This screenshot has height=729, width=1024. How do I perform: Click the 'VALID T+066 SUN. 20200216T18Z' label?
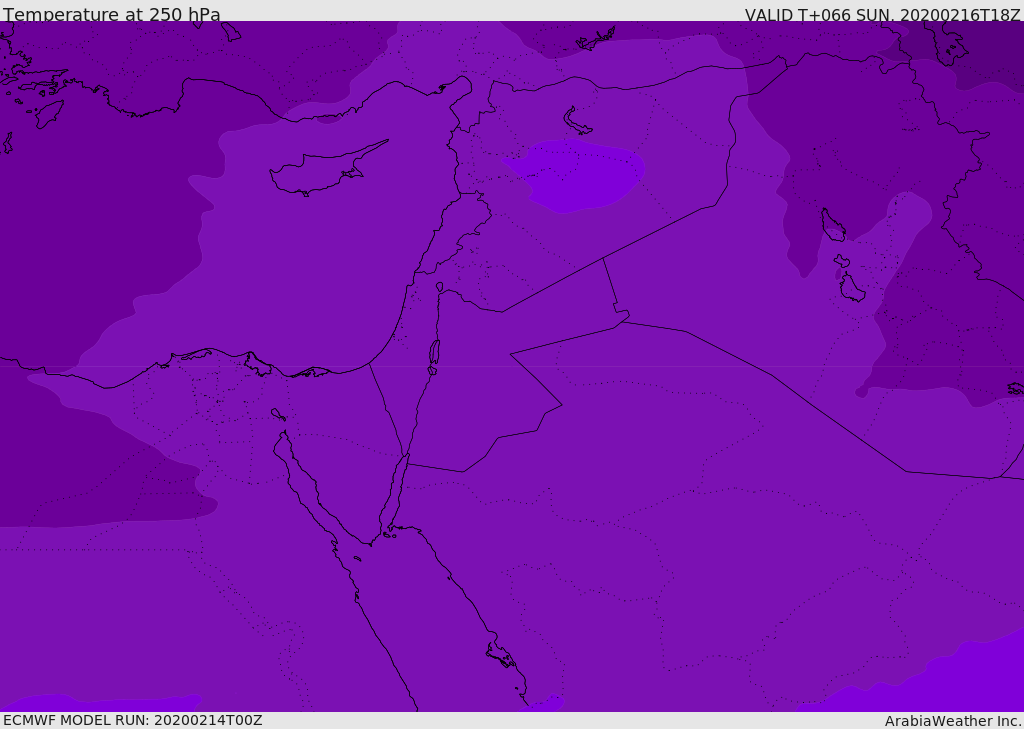point(882,15)
